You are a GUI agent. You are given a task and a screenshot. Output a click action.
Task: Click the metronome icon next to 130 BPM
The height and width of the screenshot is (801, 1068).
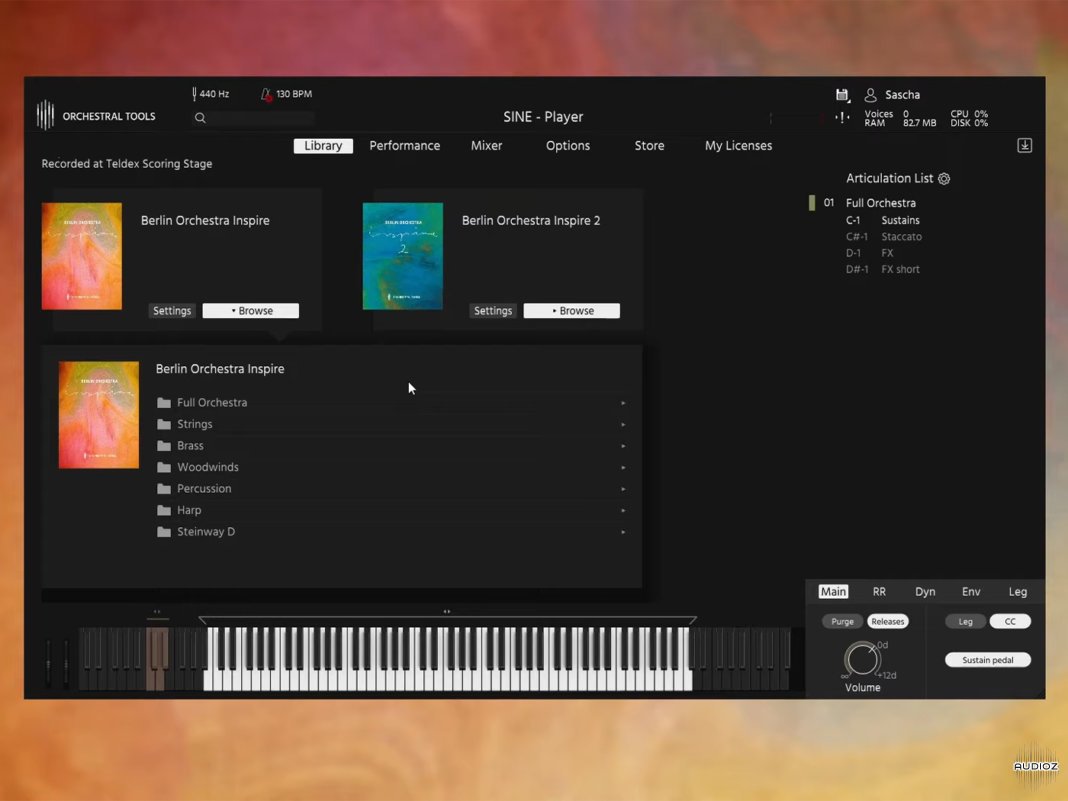266,93
